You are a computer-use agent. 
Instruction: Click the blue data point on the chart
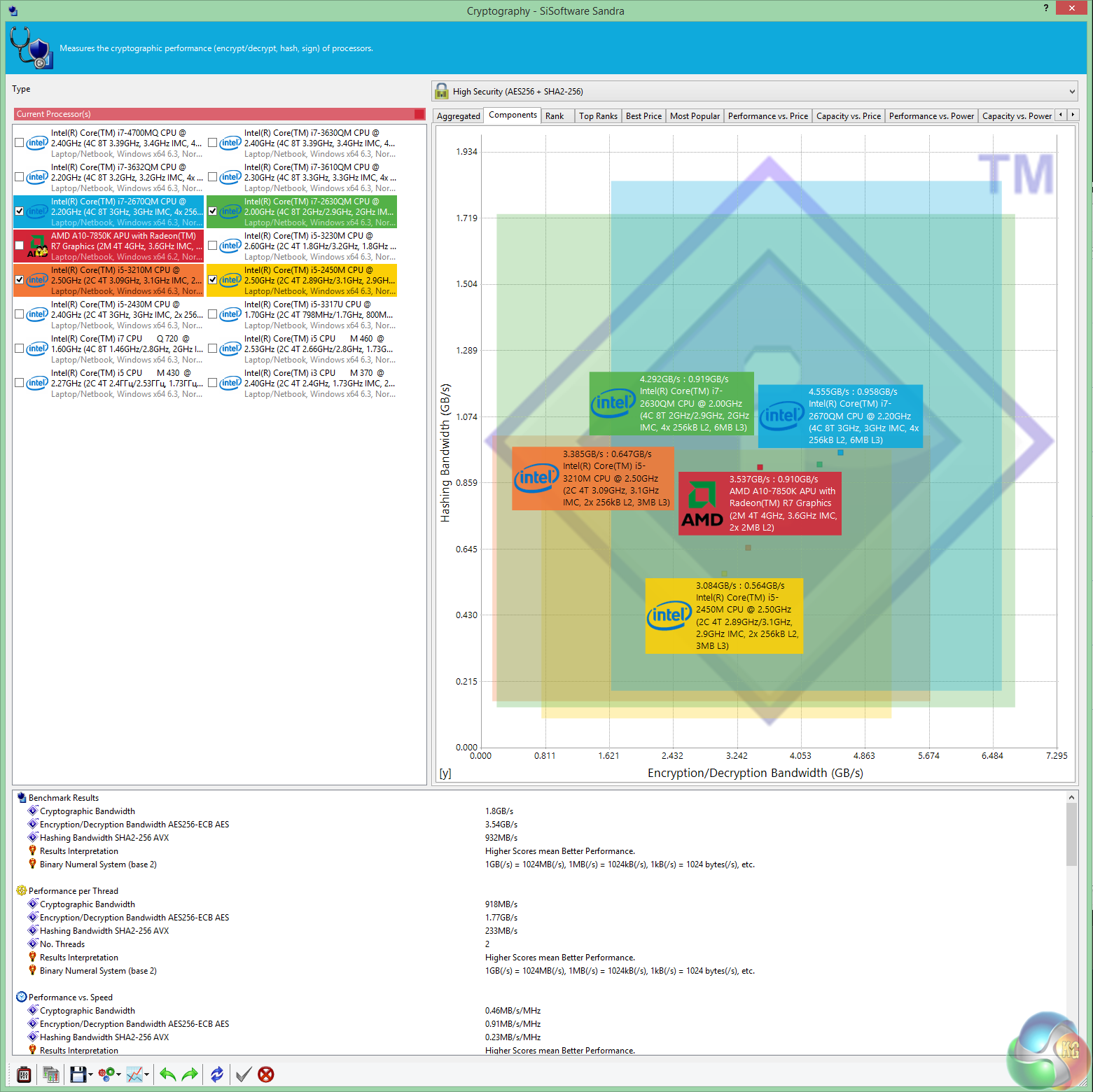(x=840, y=453)
